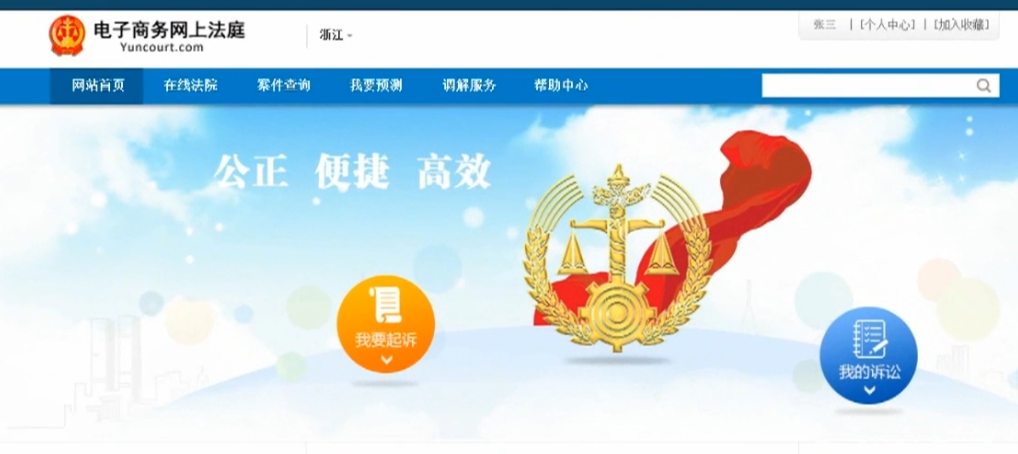The height and width of the screenshot is (454, 1018).
Task: Click the golden scales emblem in banner
Action: coord(616,259)
